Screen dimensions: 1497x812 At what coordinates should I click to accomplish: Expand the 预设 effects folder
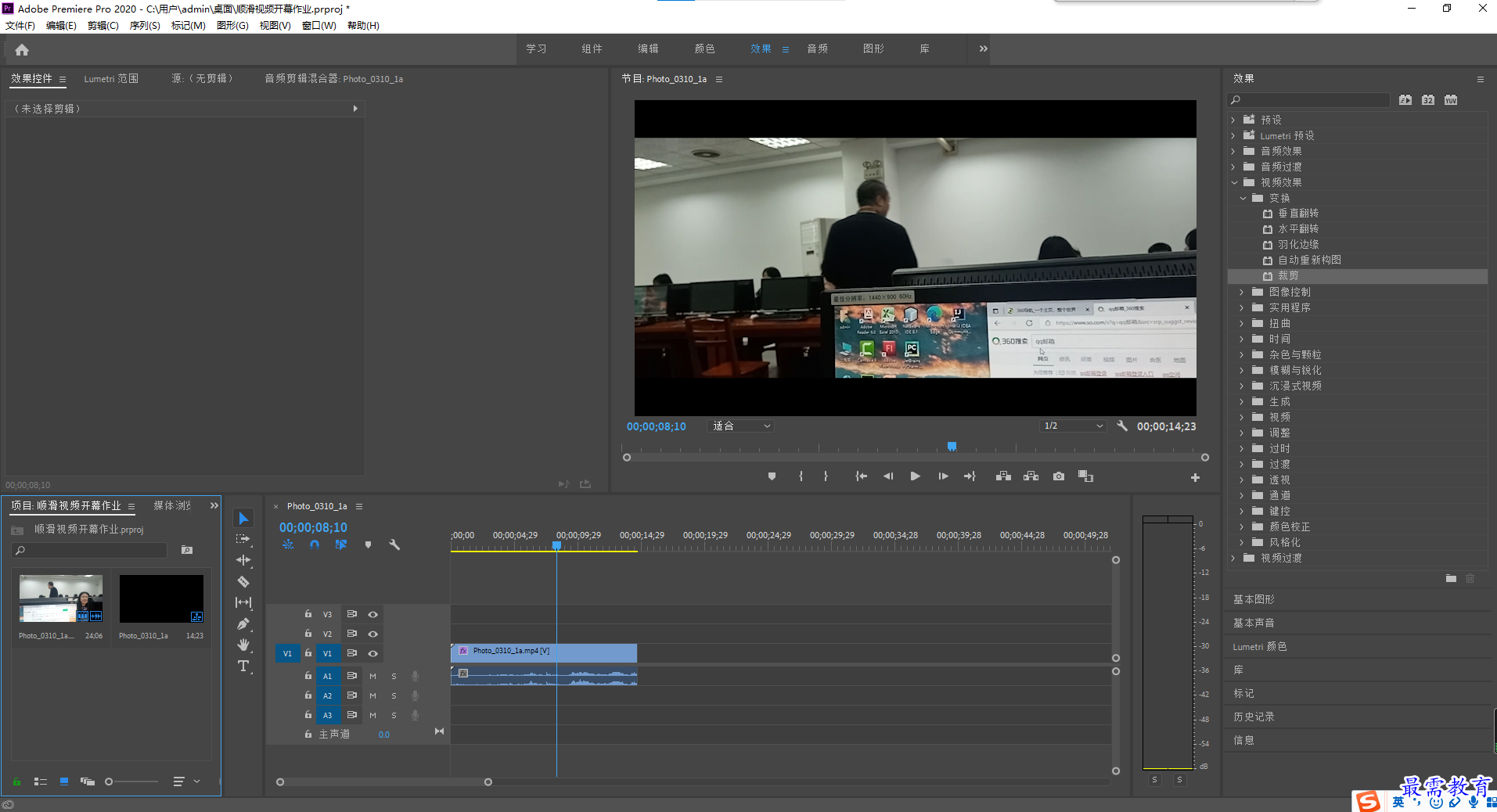coord(1233,120)
